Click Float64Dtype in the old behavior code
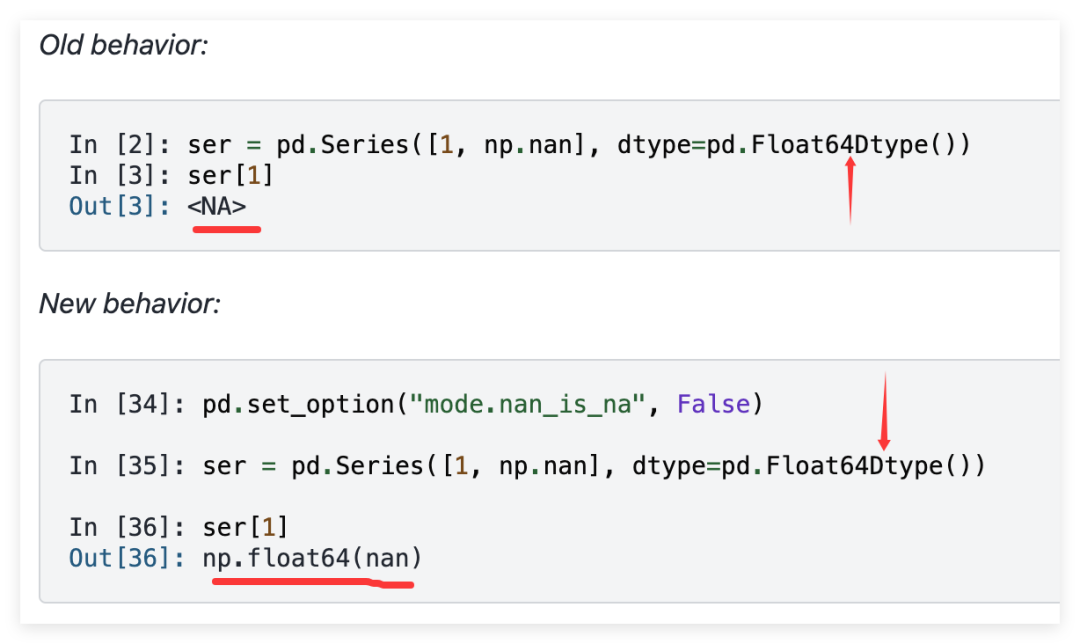Image resolution: width=1080 pixels, height=644 pixels. point(839,145)
